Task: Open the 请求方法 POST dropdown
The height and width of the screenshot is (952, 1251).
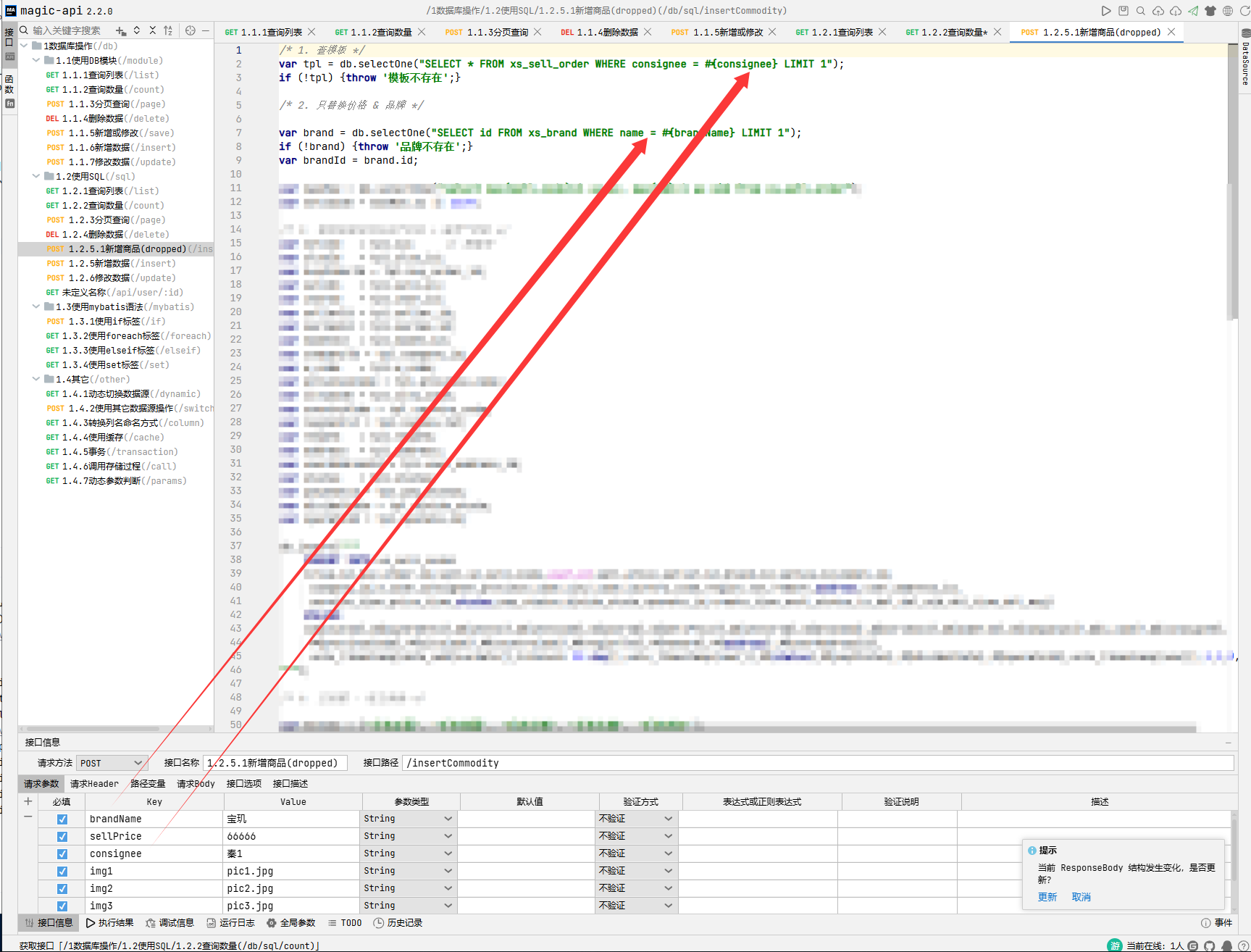Action: click(x=112, y=763)
